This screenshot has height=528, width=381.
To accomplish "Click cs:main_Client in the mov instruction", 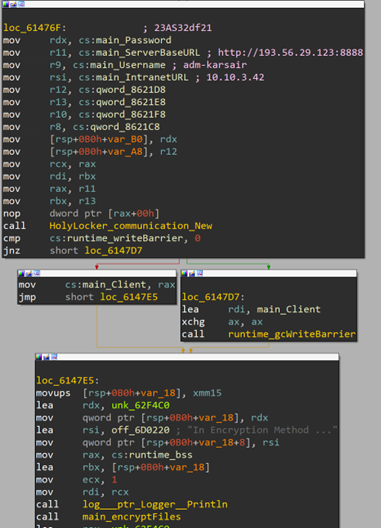I will point(106,285).
